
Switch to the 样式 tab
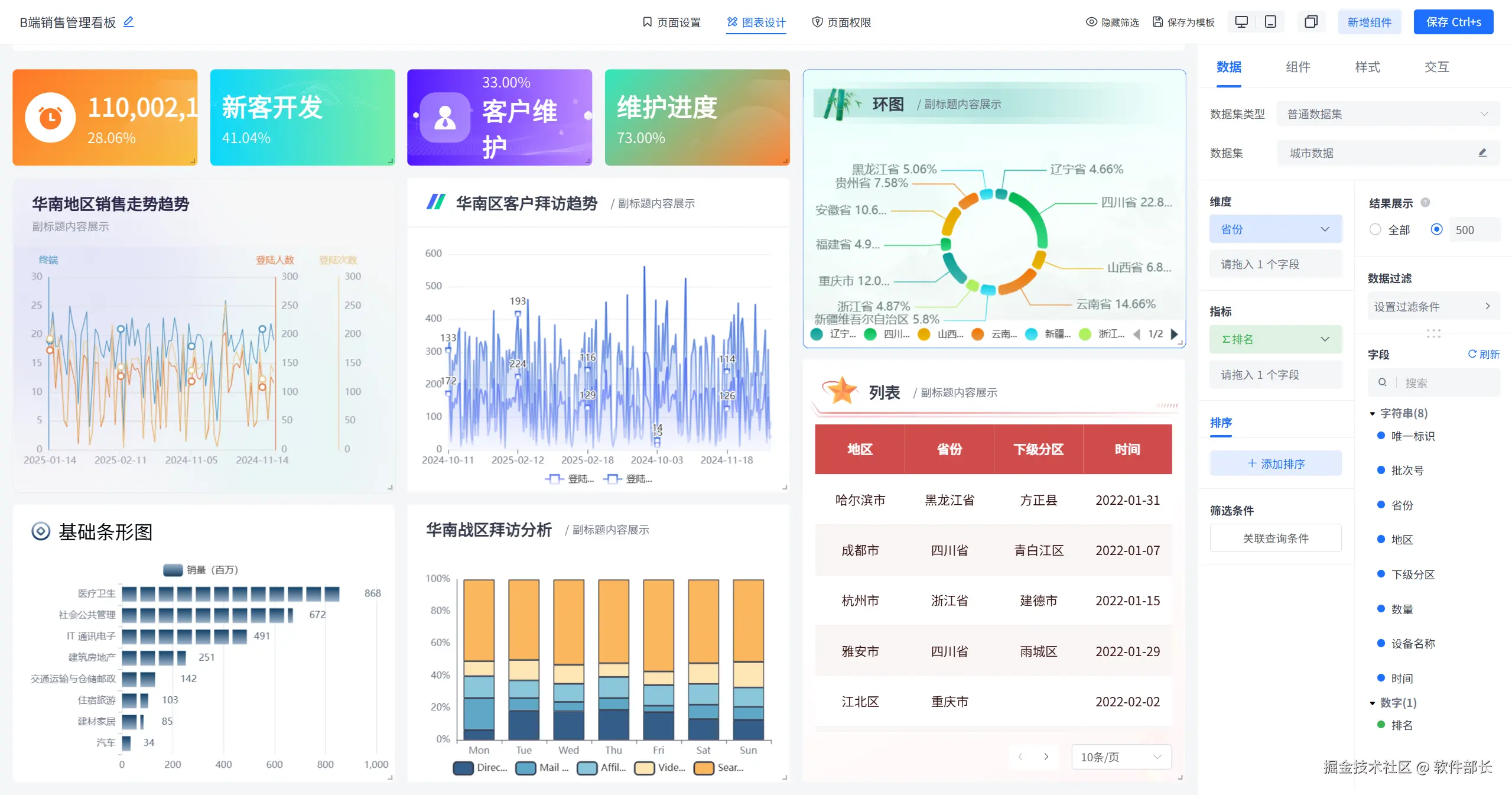[1367, 67]
